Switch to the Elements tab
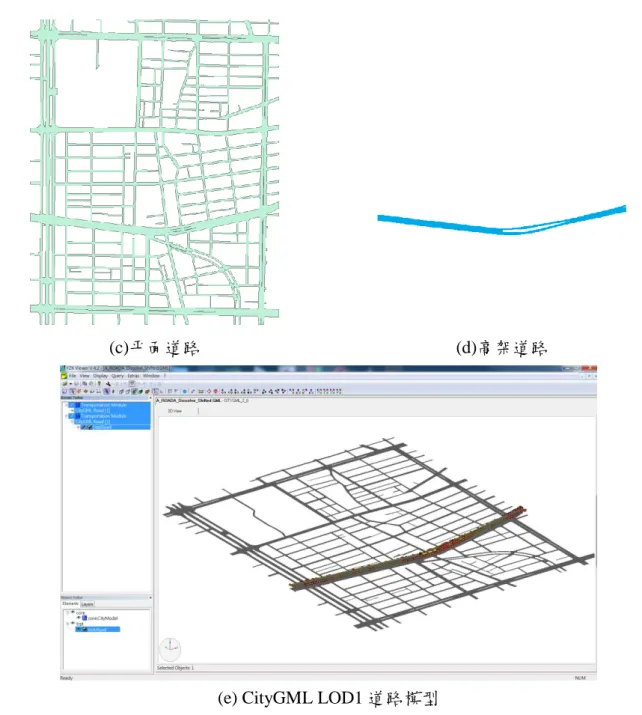This screenshot has height=715, width=642. (70, 603)
